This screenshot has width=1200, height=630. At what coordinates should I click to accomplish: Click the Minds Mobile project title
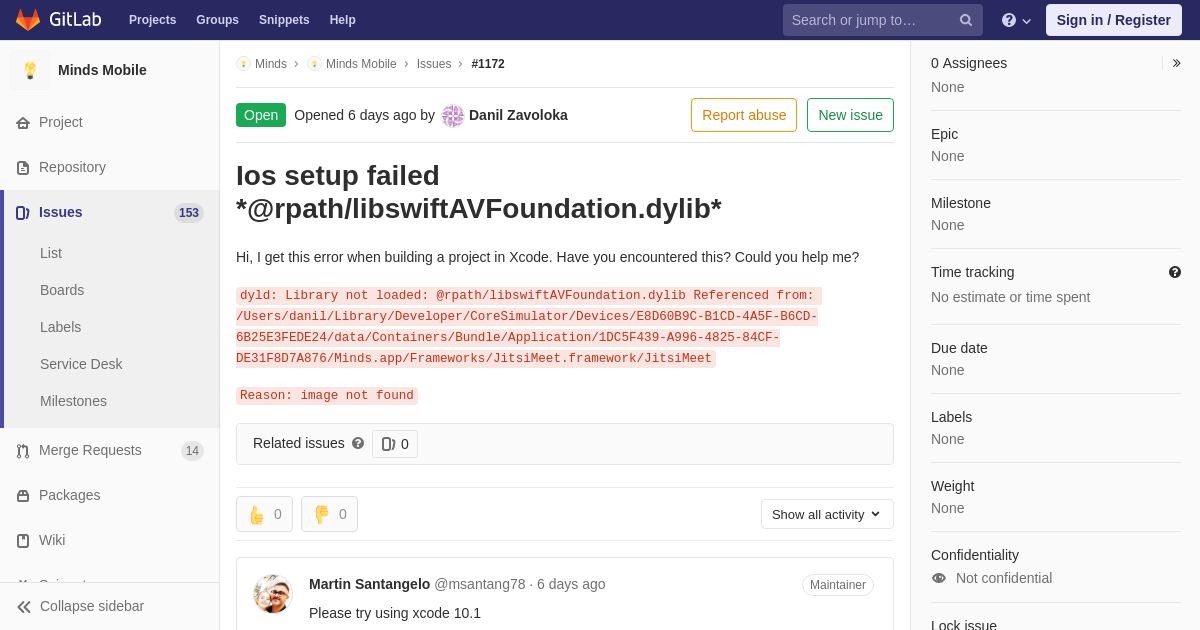click(102, 70)
